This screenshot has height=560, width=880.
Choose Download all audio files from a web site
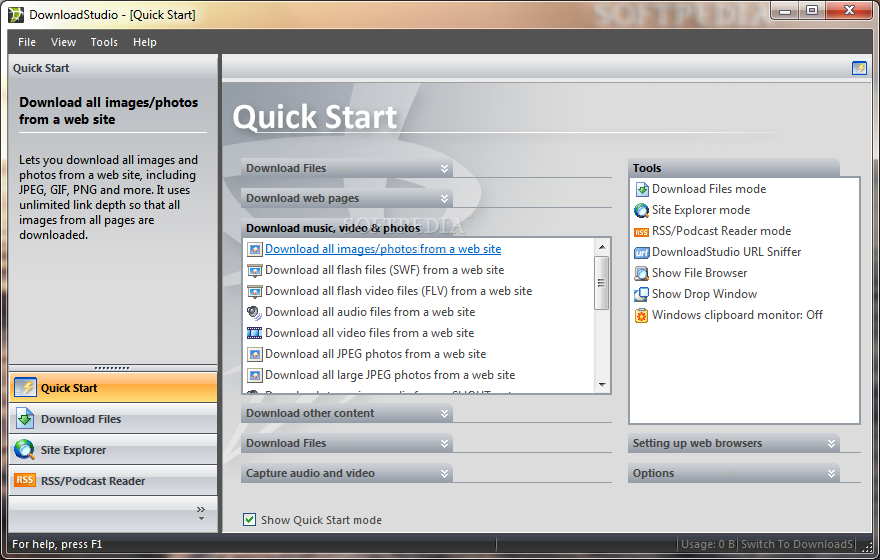[x=370, y=313]
